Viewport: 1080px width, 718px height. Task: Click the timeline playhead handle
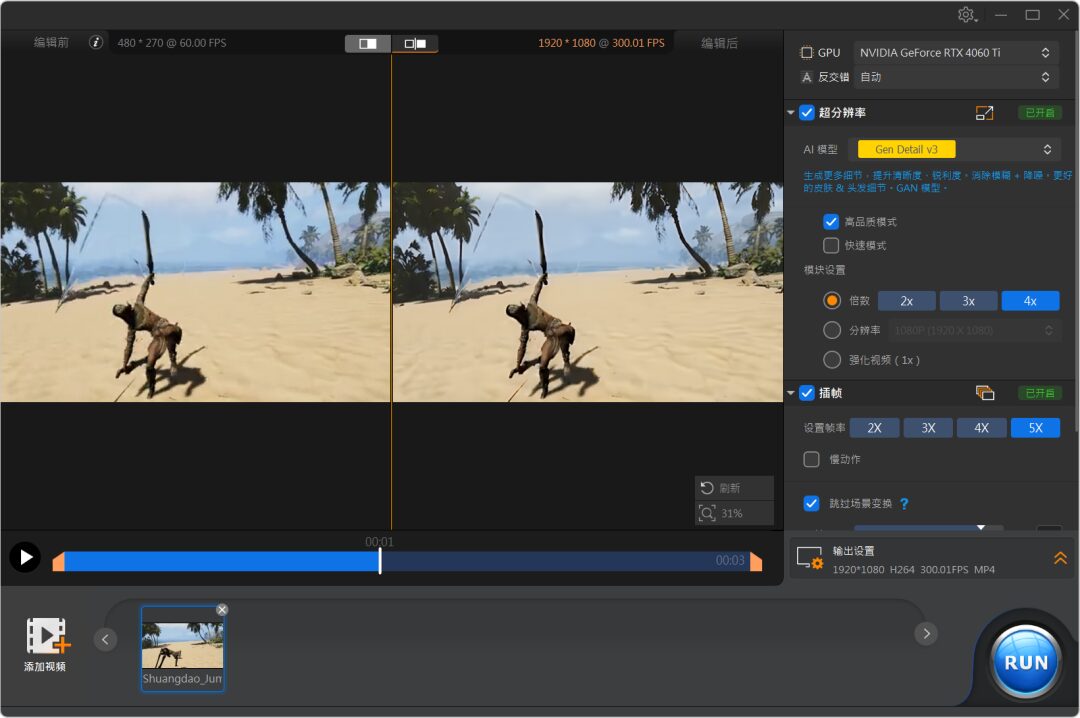point(380,561)
